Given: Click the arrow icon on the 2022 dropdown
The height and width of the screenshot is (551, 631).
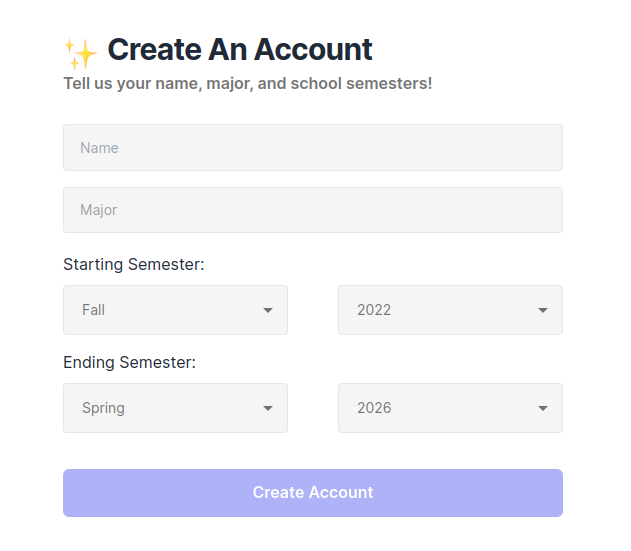Looking at the screenshot, I should [x=543, y=310].
